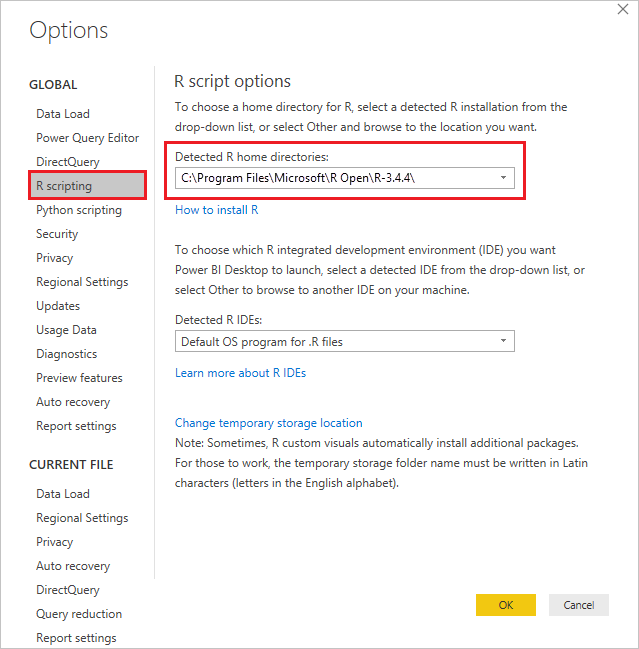
Task: Select DirectQuery under Global section
Action: click(x=68, y=162)
